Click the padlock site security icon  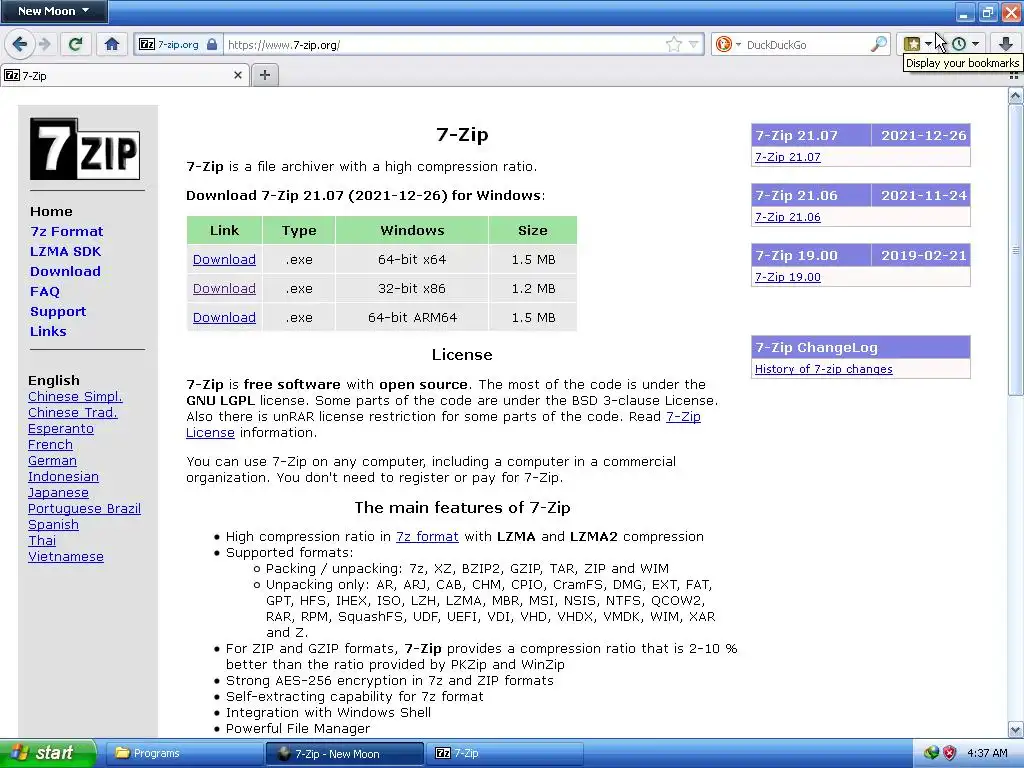pos(212,44)
